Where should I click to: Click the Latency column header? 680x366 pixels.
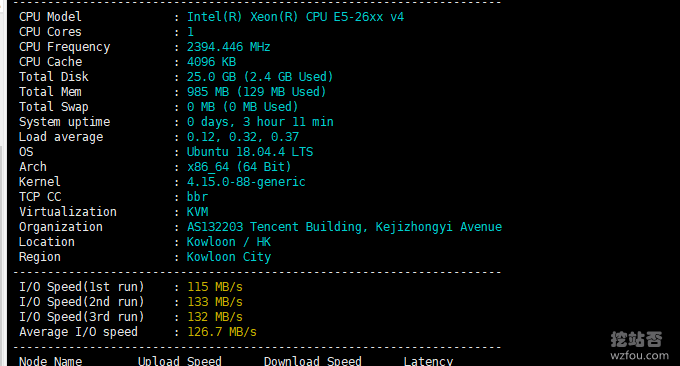pos(428,361)
